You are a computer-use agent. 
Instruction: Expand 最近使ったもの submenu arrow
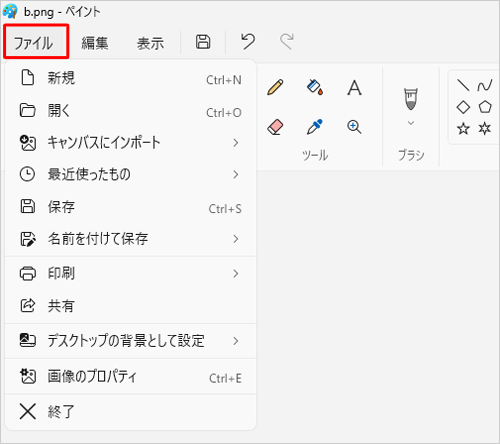point(236,174)
